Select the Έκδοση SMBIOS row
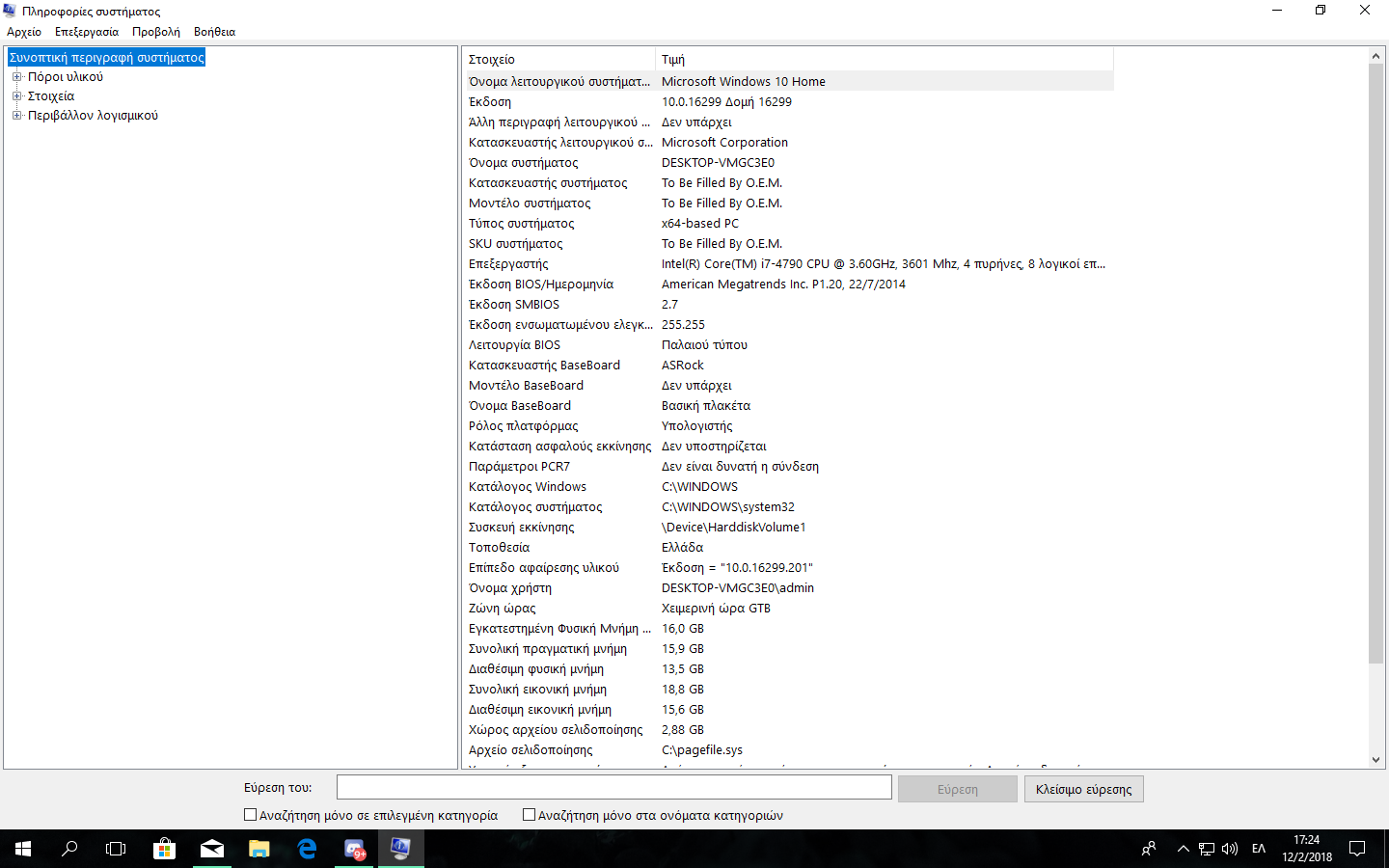Image resolution: width=1389 pixels, height=868 pixels. tap(788, 305)
